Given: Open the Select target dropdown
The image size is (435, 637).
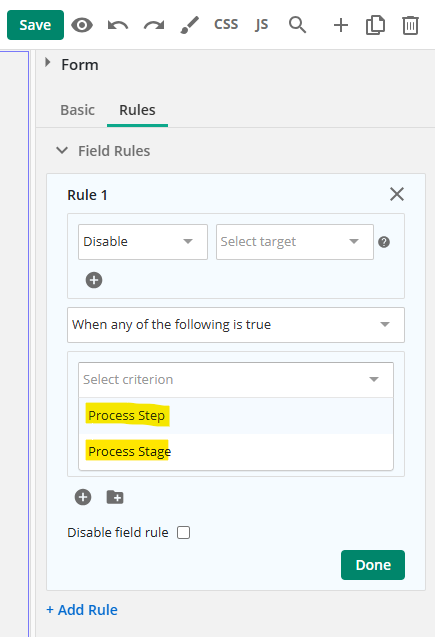Looking at the screenshot, I should 295,242.
